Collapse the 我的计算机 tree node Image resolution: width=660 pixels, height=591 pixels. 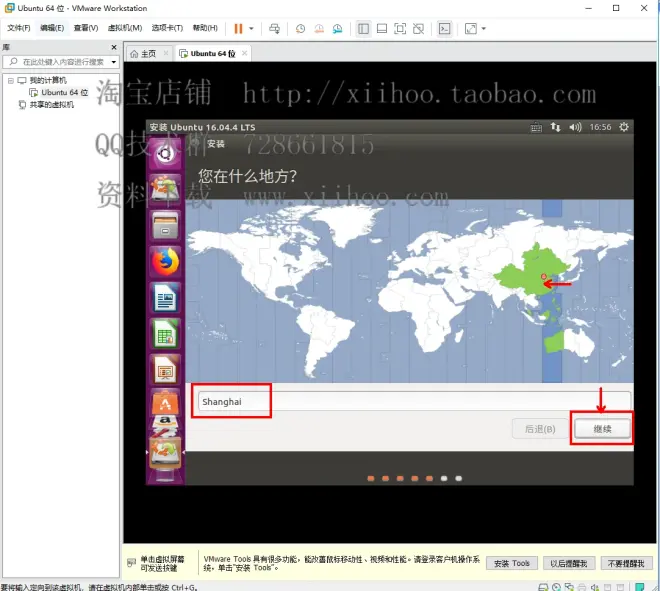coord(11,80)
